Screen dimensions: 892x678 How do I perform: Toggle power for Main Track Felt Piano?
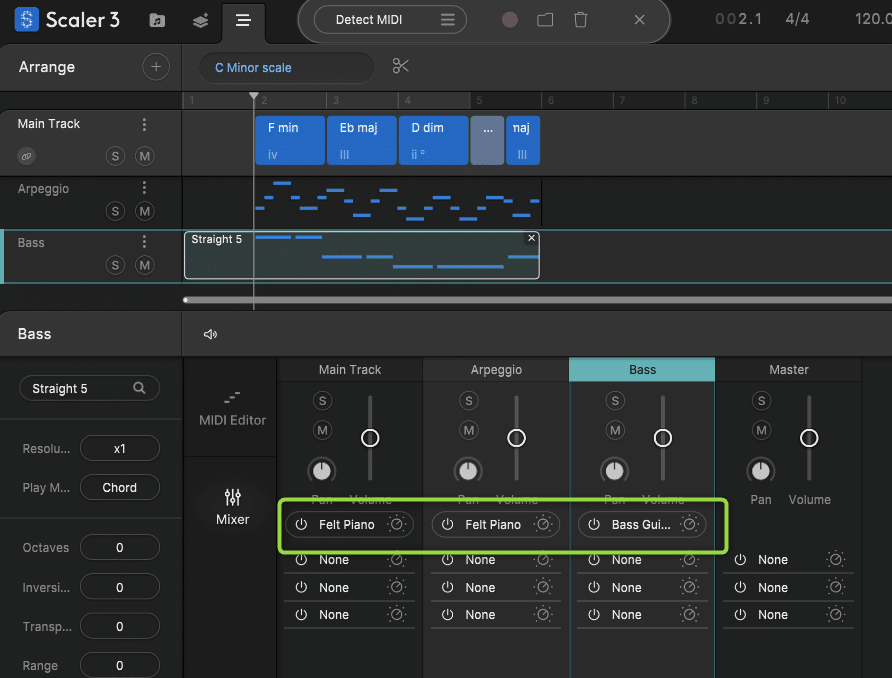301,524
